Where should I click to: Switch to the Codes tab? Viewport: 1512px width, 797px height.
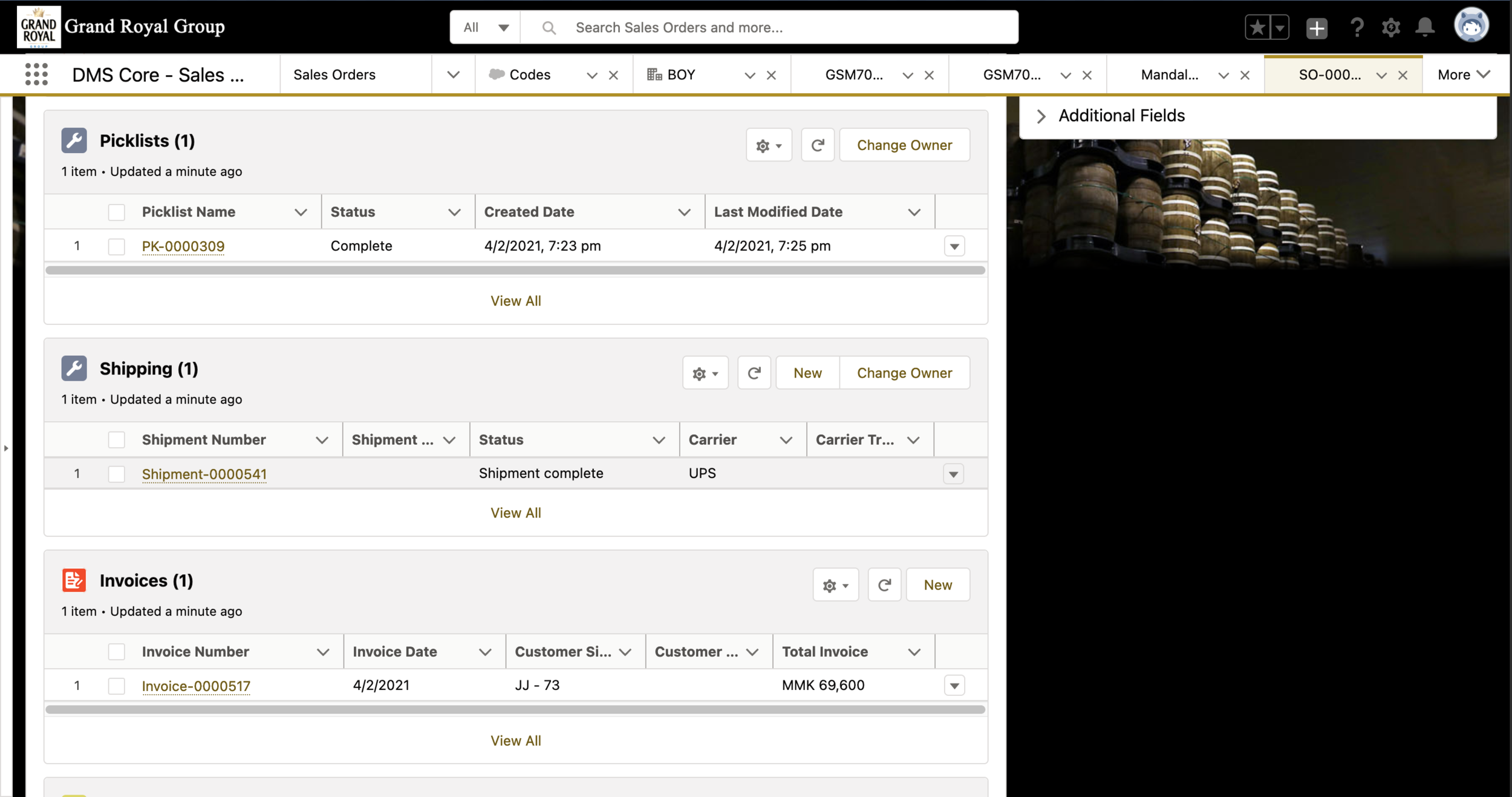pyautogui.click(x=529, y=74)
